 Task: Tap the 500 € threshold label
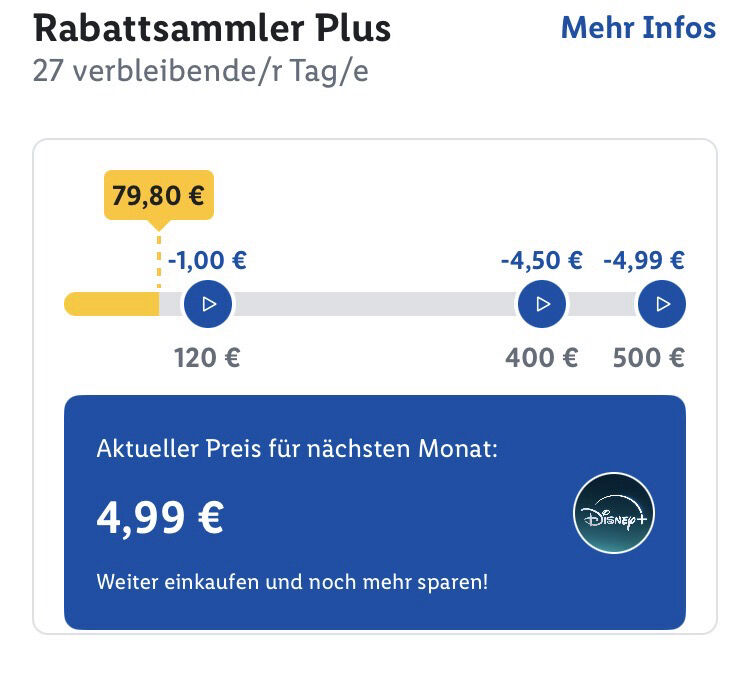648,357
